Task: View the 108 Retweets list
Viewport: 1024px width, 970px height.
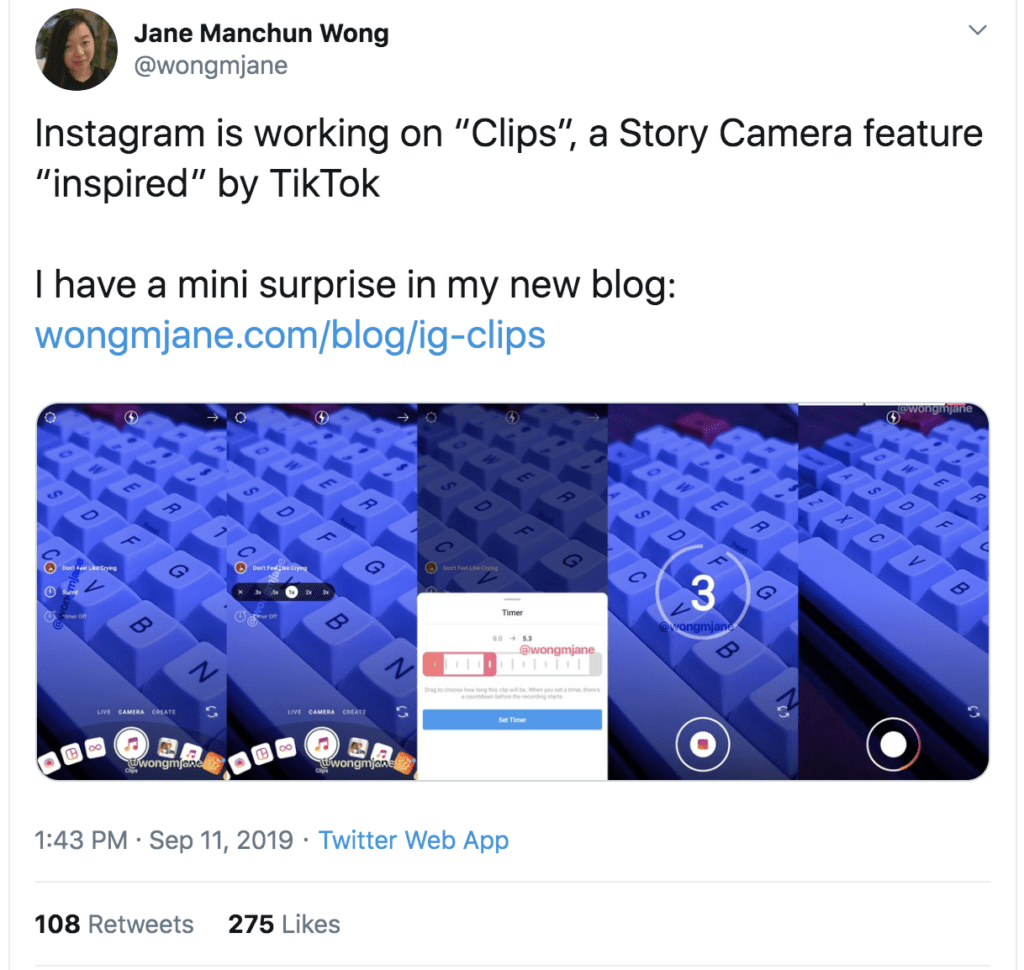Action: 114,924
